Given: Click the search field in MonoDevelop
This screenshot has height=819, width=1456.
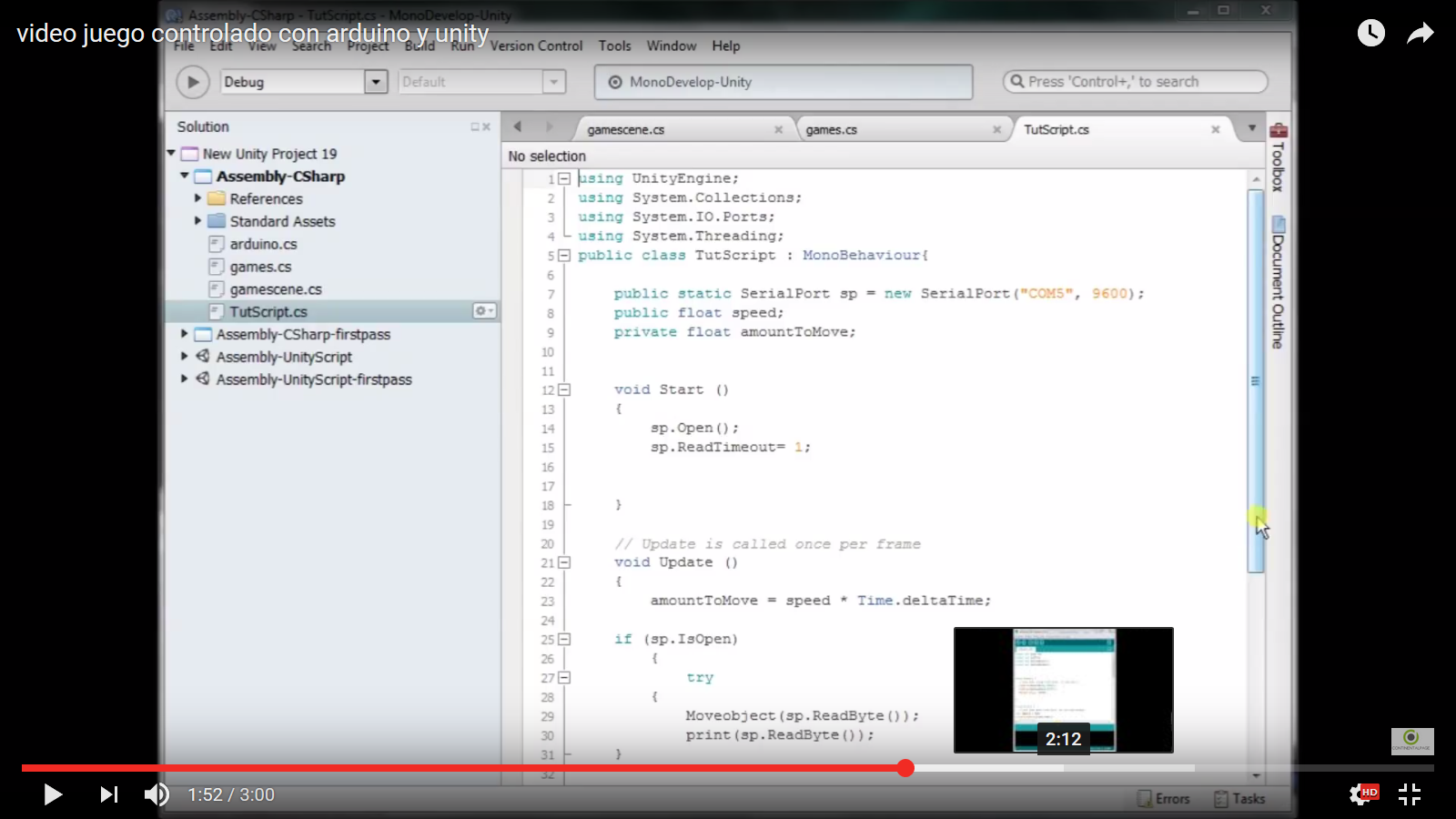Looking at the screenshot, I should coord(1135,82).
